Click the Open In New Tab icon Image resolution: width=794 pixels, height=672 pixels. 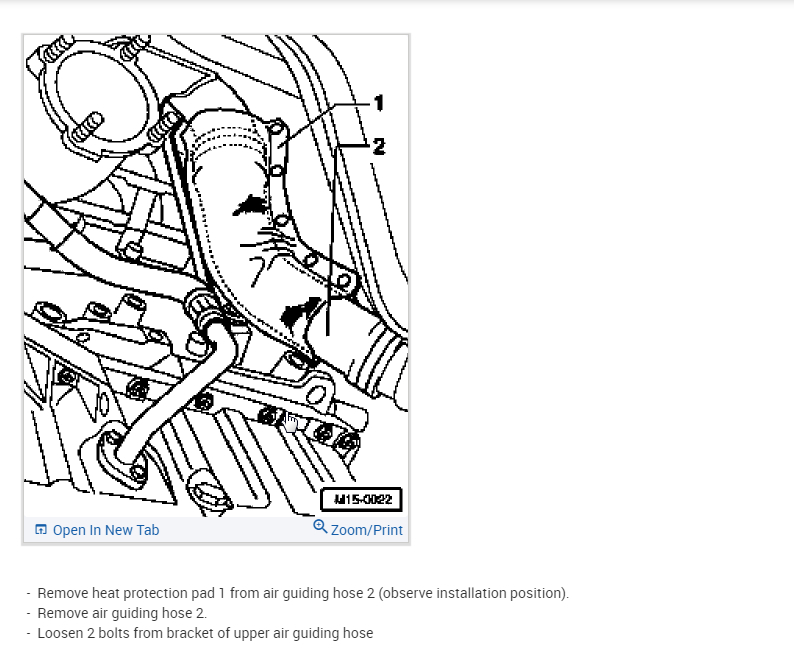41,530
